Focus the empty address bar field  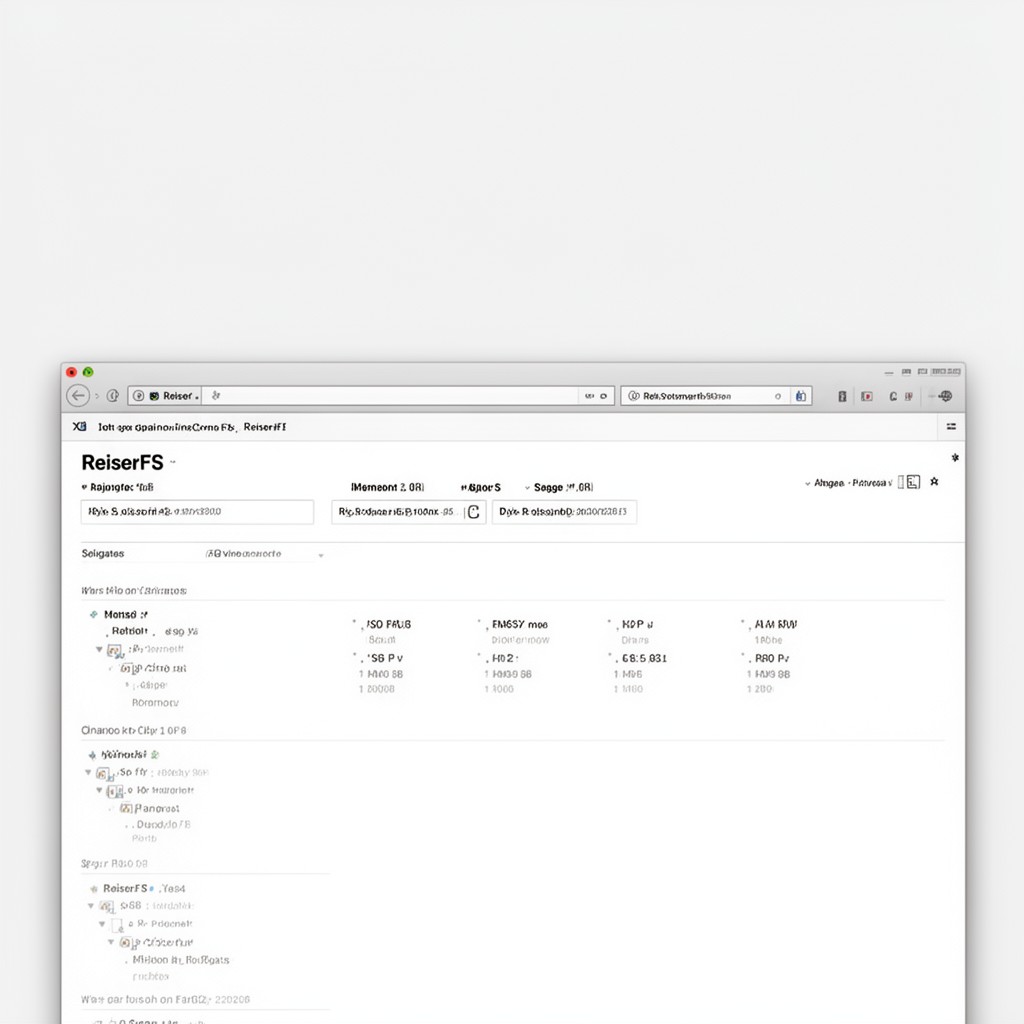[x=392, y=396]
